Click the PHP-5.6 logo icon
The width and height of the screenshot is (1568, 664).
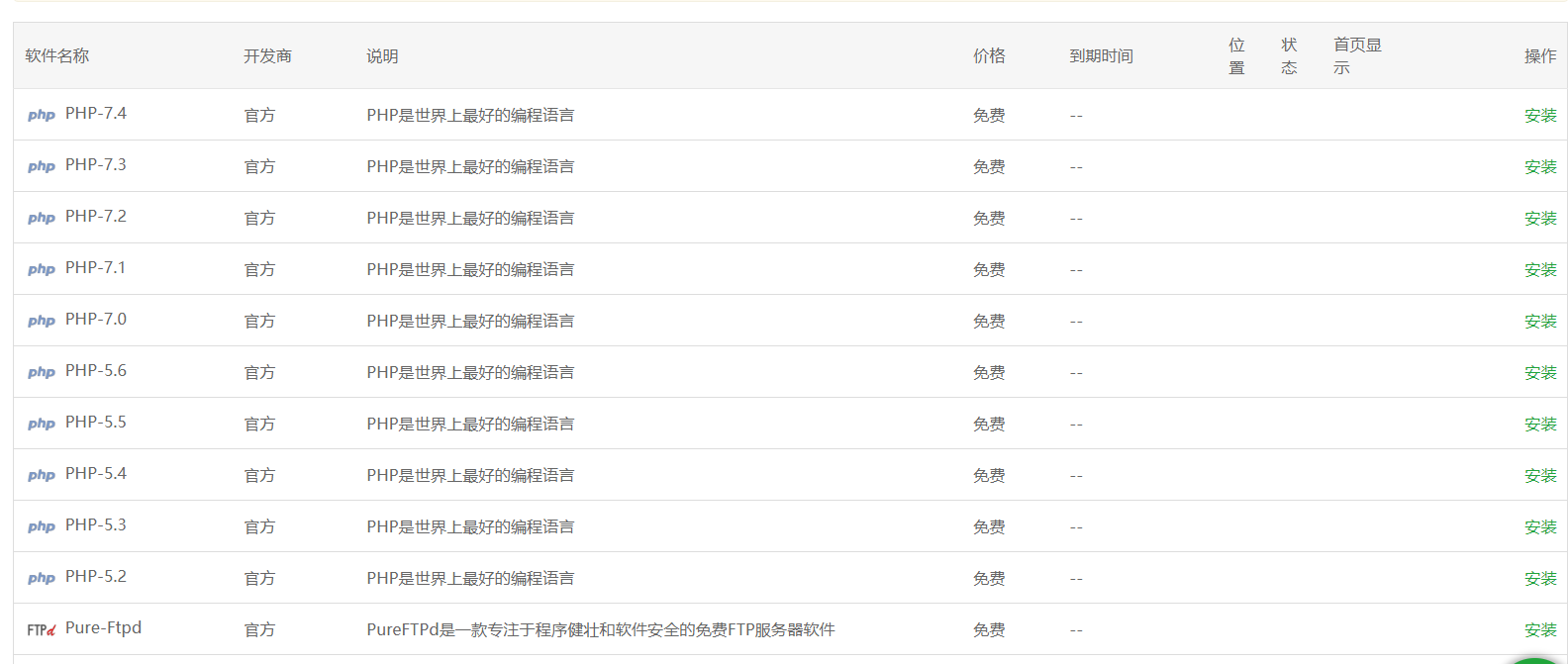click(42, 372)
